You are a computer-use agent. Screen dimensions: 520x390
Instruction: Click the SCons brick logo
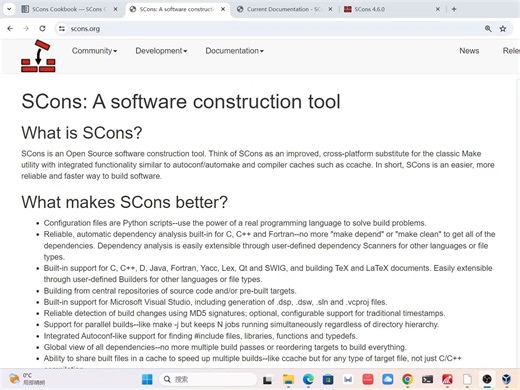[38, 56]
